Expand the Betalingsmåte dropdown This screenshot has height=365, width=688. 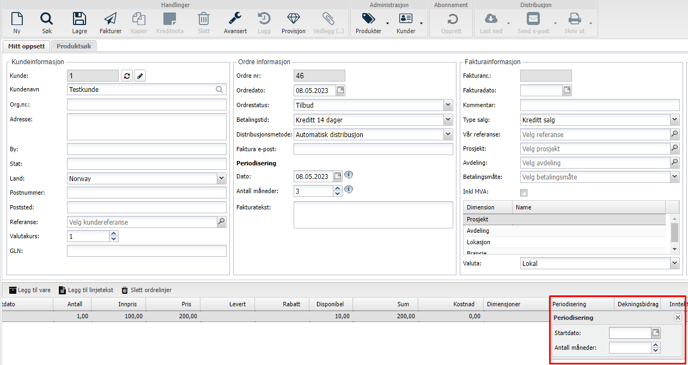point(675,177)
